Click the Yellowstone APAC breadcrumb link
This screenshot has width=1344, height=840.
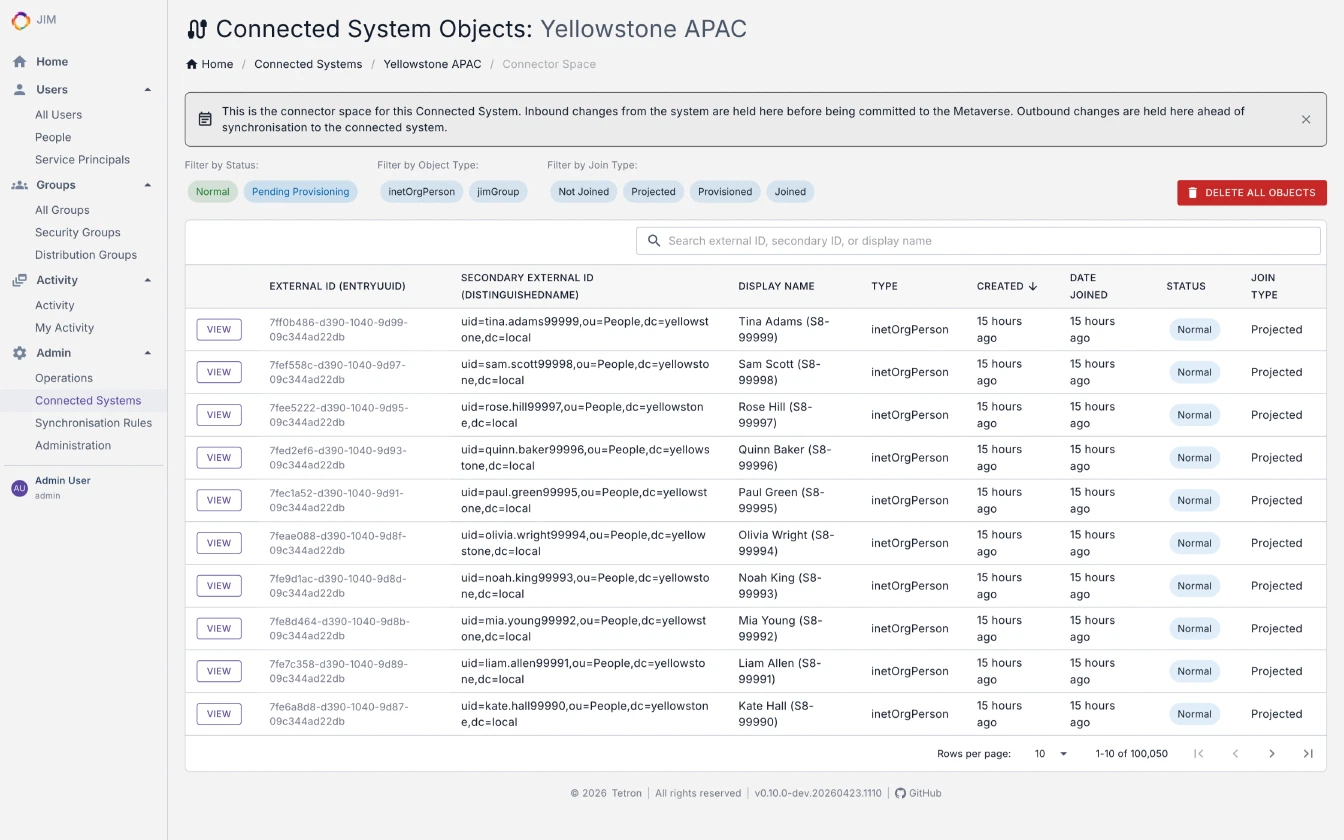432,63
